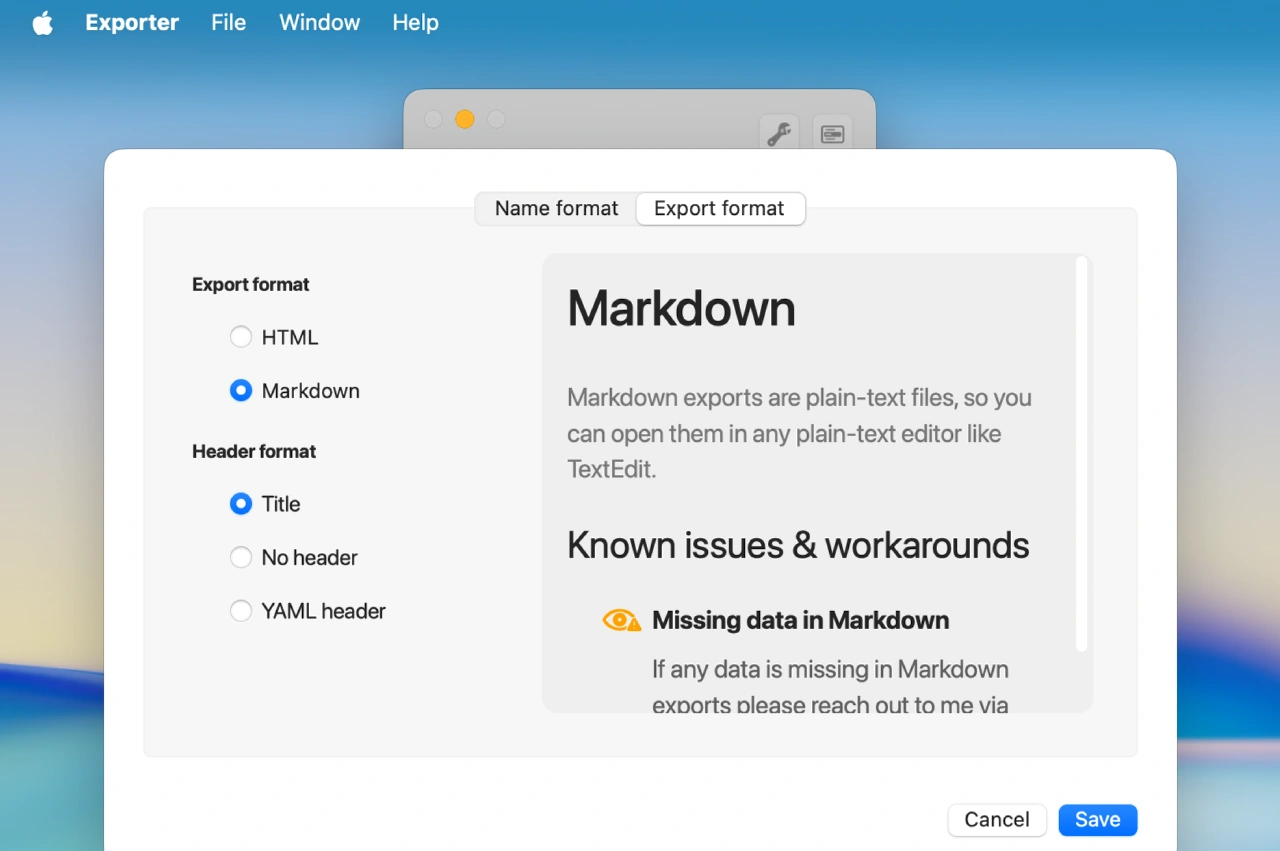Choose the No header option
1280x851 pixels.
[241, 558]
